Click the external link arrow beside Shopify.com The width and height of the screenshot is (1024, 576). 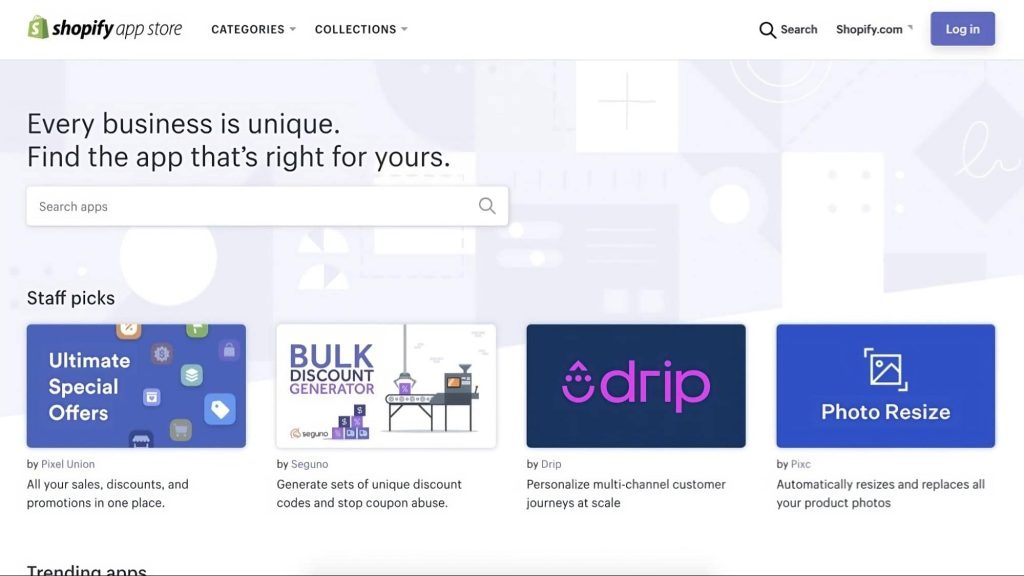tap(910, 28)
